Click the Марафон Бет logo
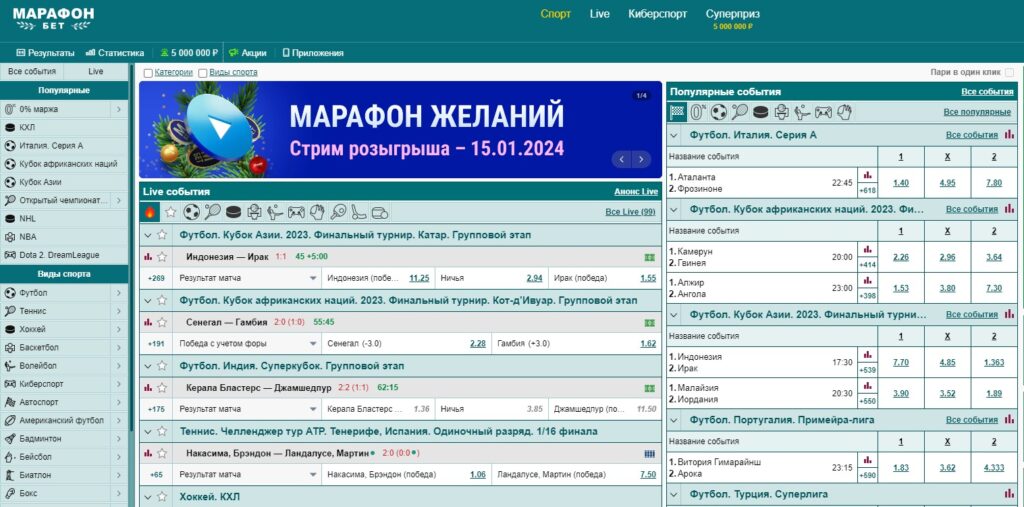Image resolution: width=1024 pixels, height=507 pixels. [54, 19]
